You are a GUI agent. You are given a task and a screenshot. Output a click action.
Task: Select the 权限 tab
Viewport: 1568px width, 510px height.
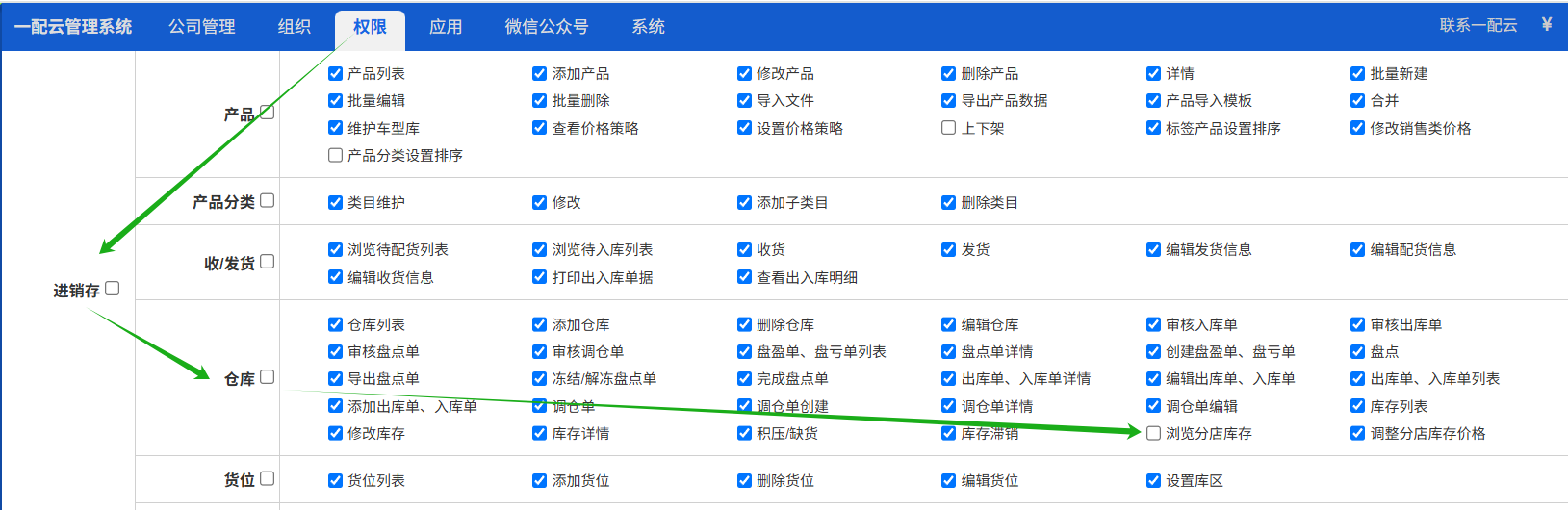(x=370, y=27)
